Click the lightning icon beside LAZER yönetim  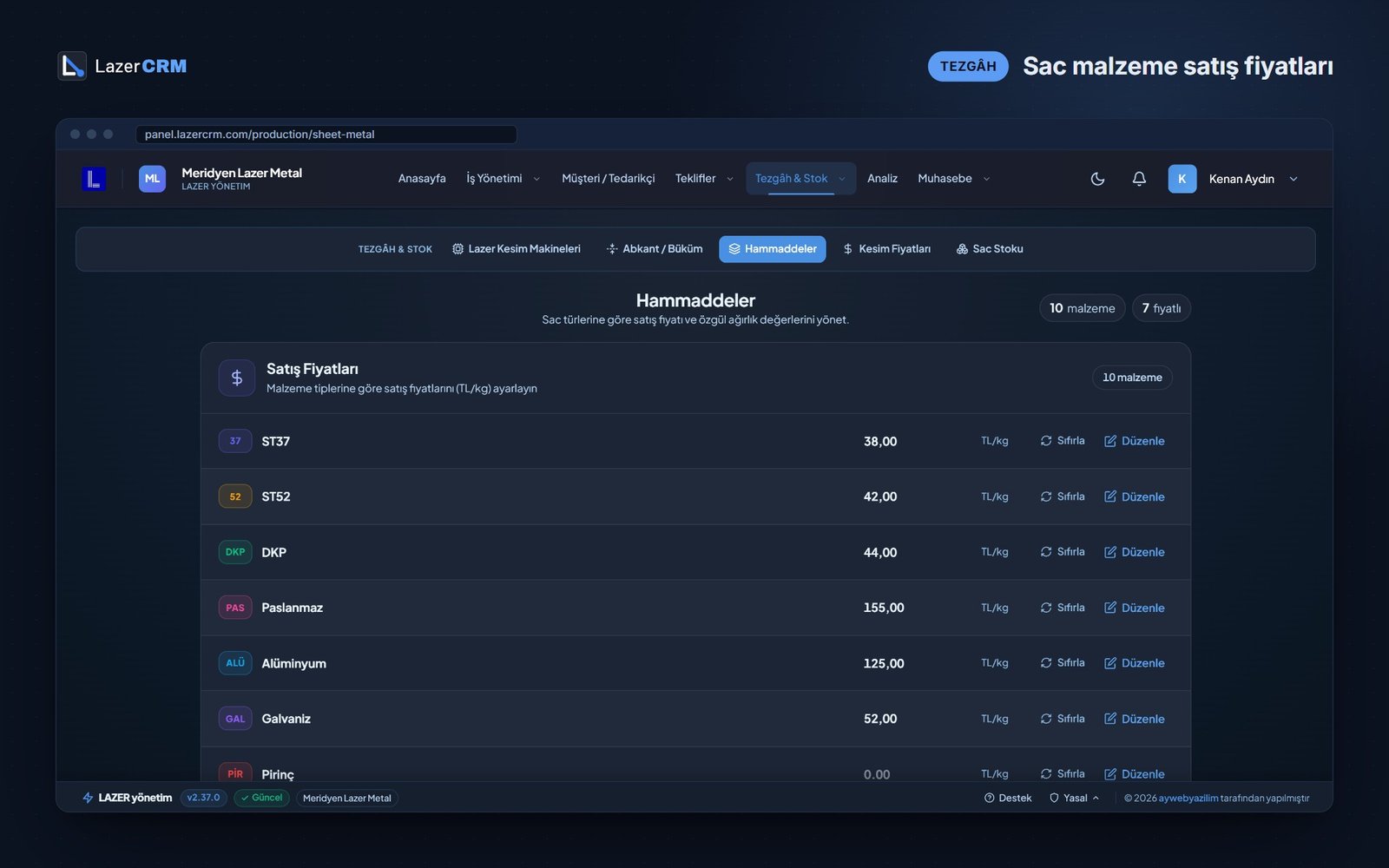click(88, 798)
